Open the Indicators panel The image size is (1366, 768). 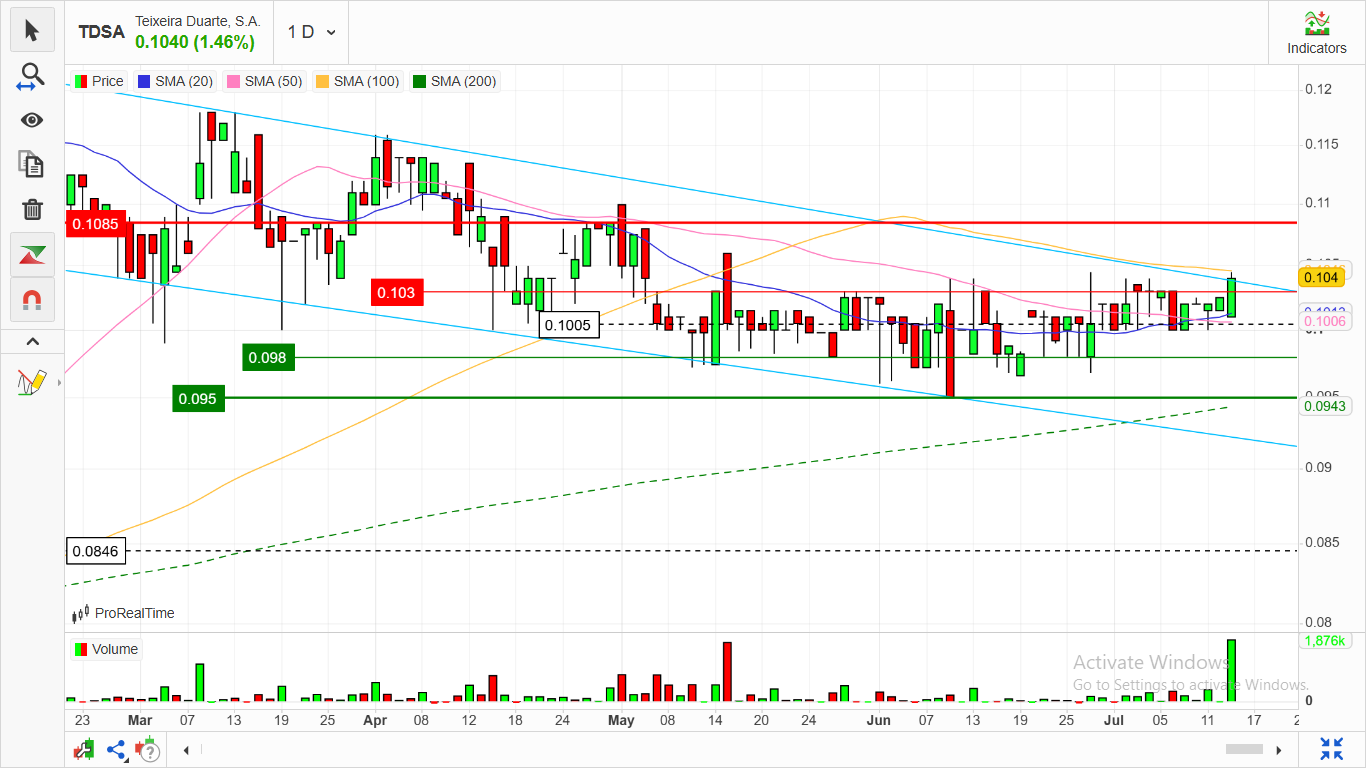1316,33
